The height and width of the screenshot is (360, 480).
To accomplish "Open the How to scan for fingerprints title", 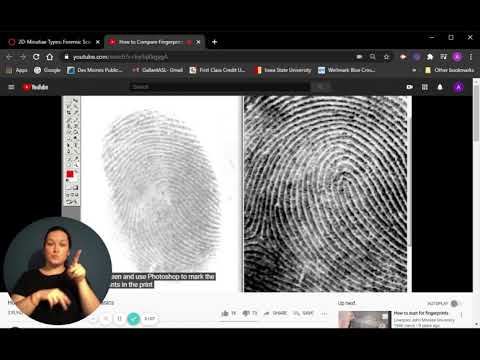I will coord(421,313).
